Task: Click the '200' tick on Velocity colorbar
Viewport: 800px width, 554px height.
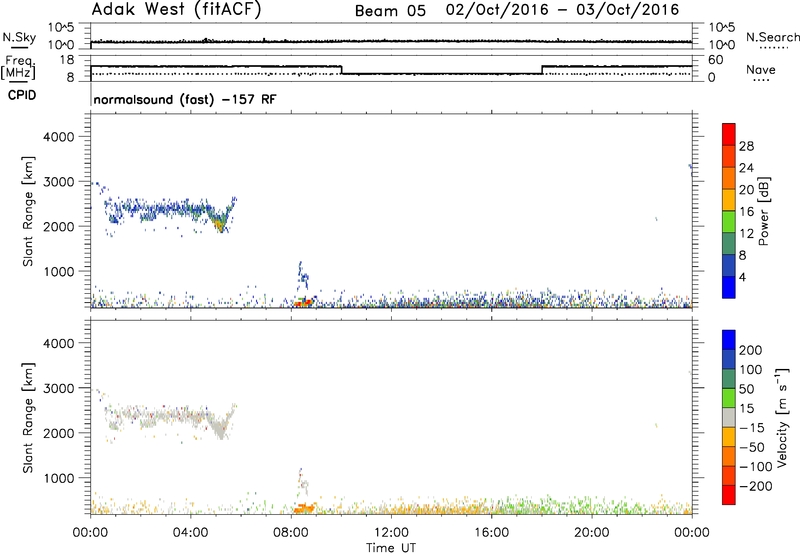Action: tap(751, 350)
